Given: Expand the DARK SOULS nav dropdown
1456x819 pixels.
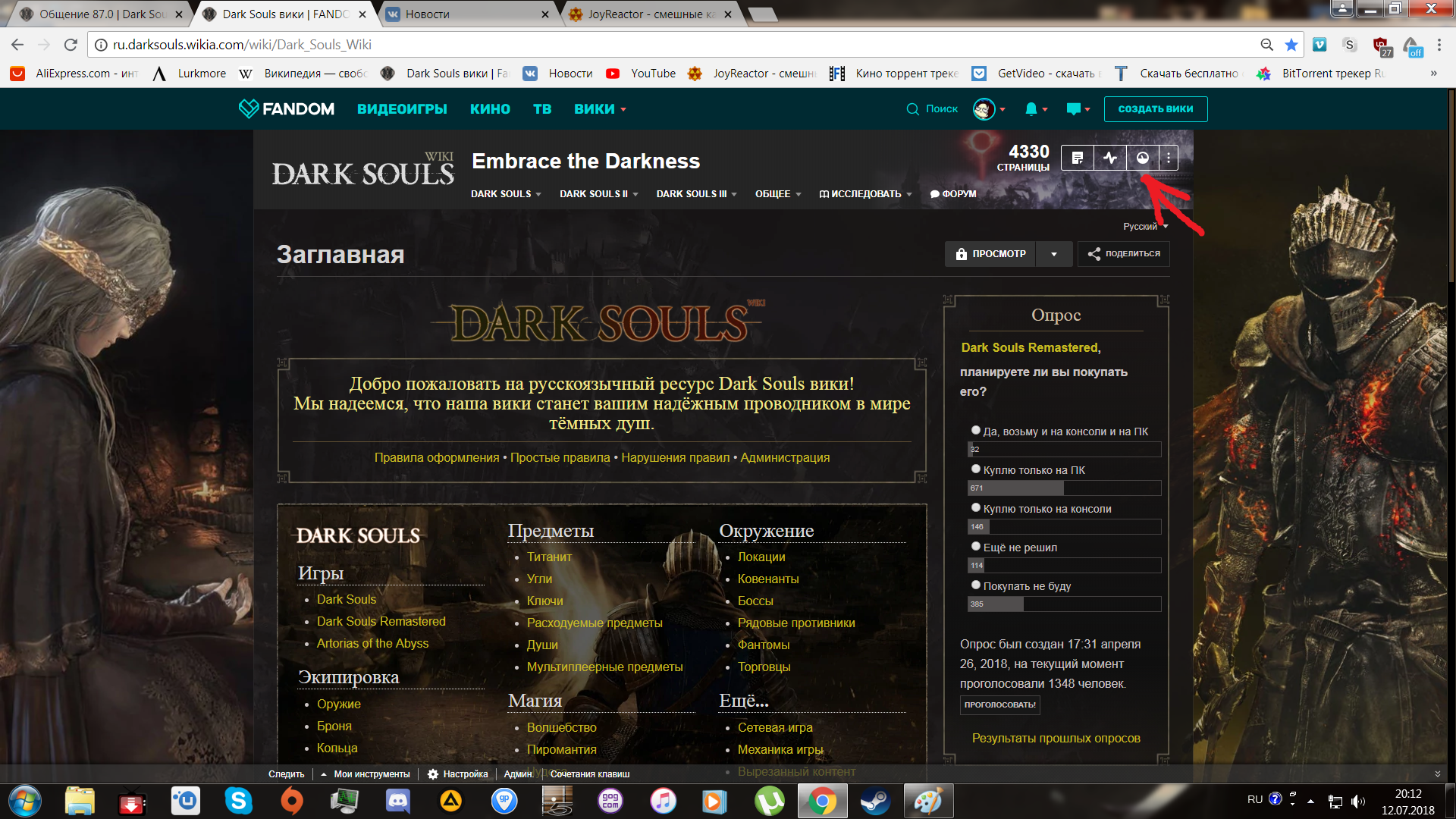Looking at the screenshot, I should pyautogui.click(x=506, y=194).
